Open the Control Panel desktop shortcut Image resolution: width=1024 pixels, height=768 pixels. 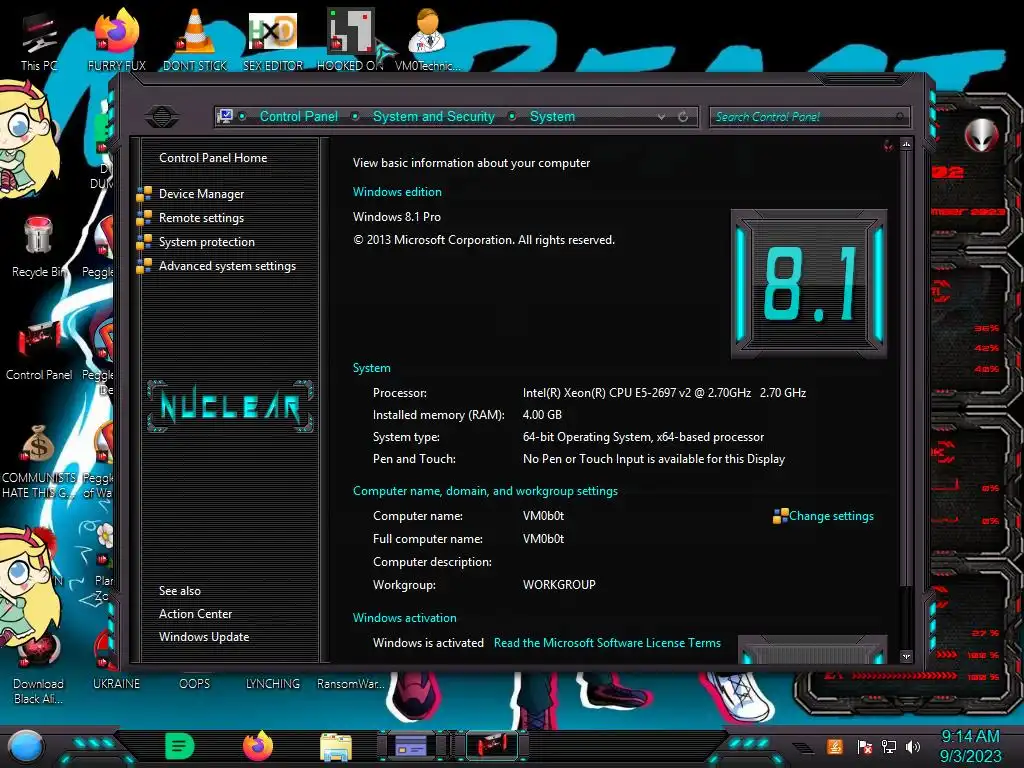(39, 350)
